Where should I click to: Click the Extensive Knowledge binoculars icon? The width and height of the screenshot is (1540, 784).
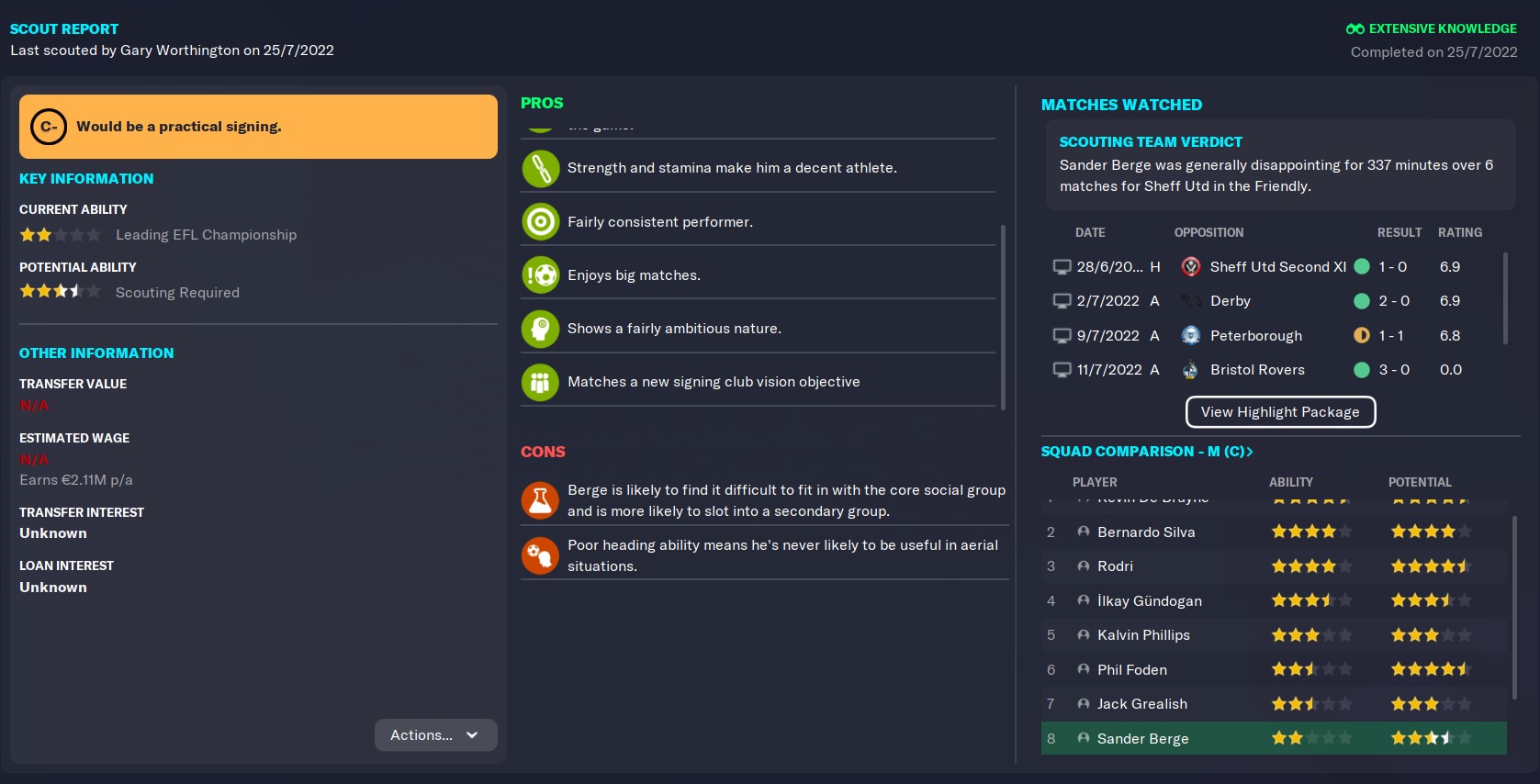click(1355, 28)
